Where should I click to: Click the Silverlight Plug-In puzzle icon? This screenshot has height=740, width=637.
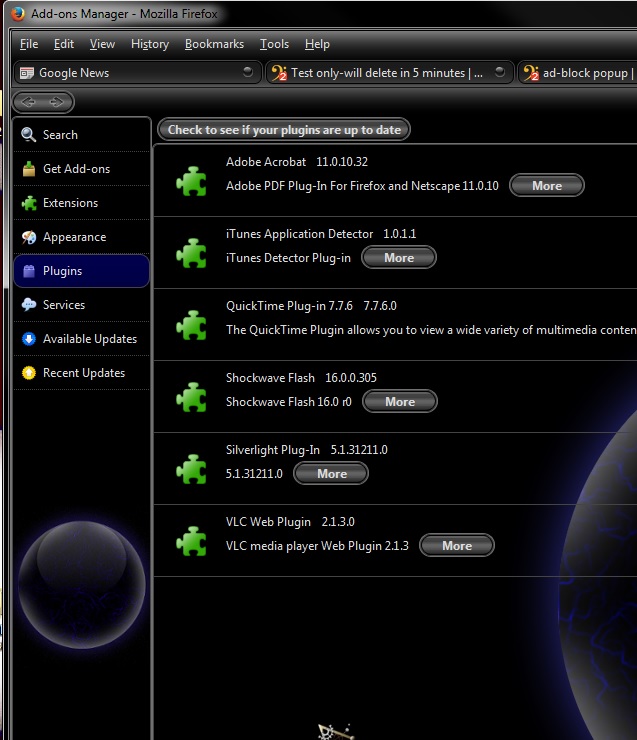pos(191,469)
